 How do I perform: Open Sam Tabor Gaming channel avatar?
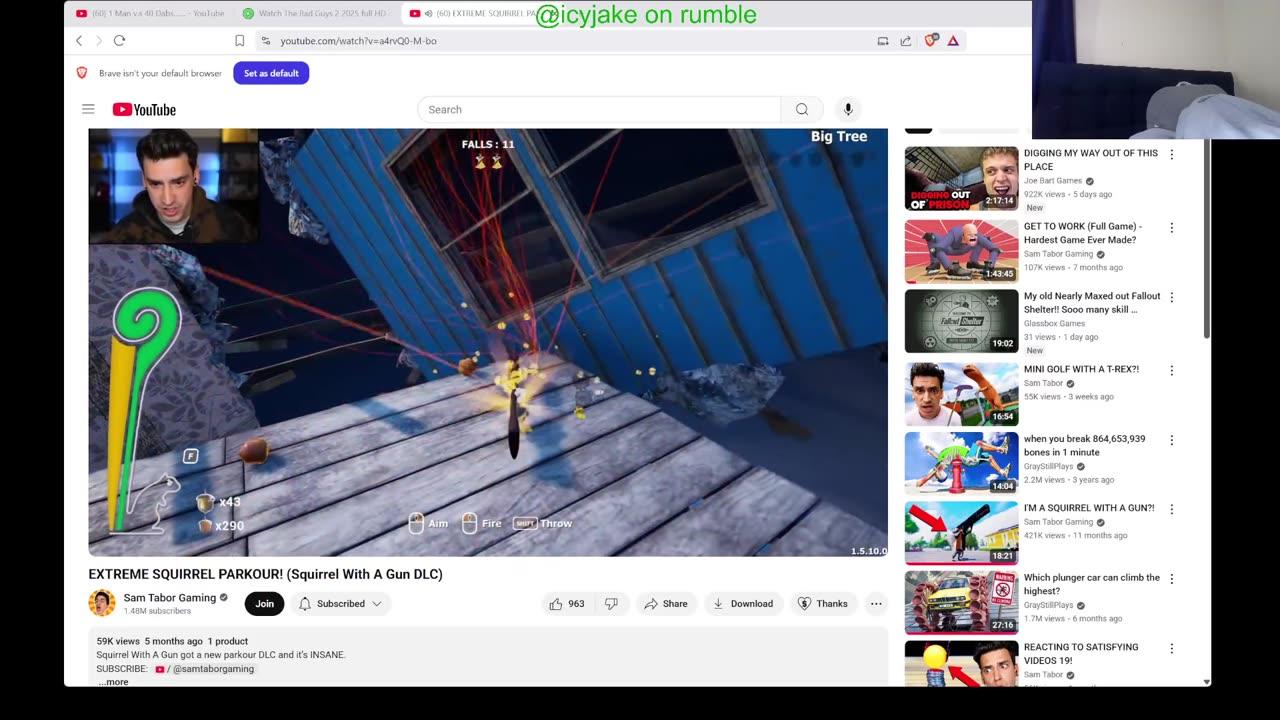102,603
